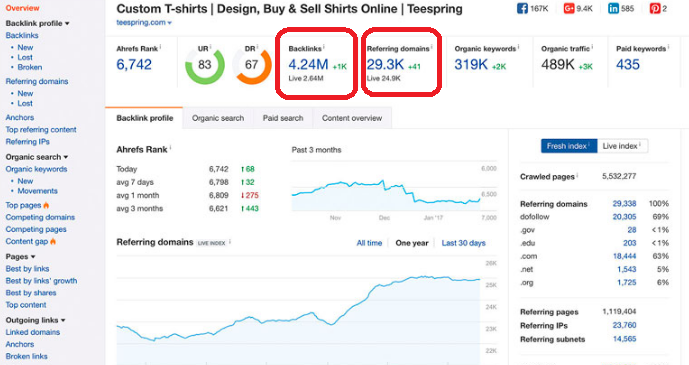Image resolution: width=689 pixels, height=365 pixels.
Task: Collapse the Organic search sidebar section
Action: [x=37, y=157]
